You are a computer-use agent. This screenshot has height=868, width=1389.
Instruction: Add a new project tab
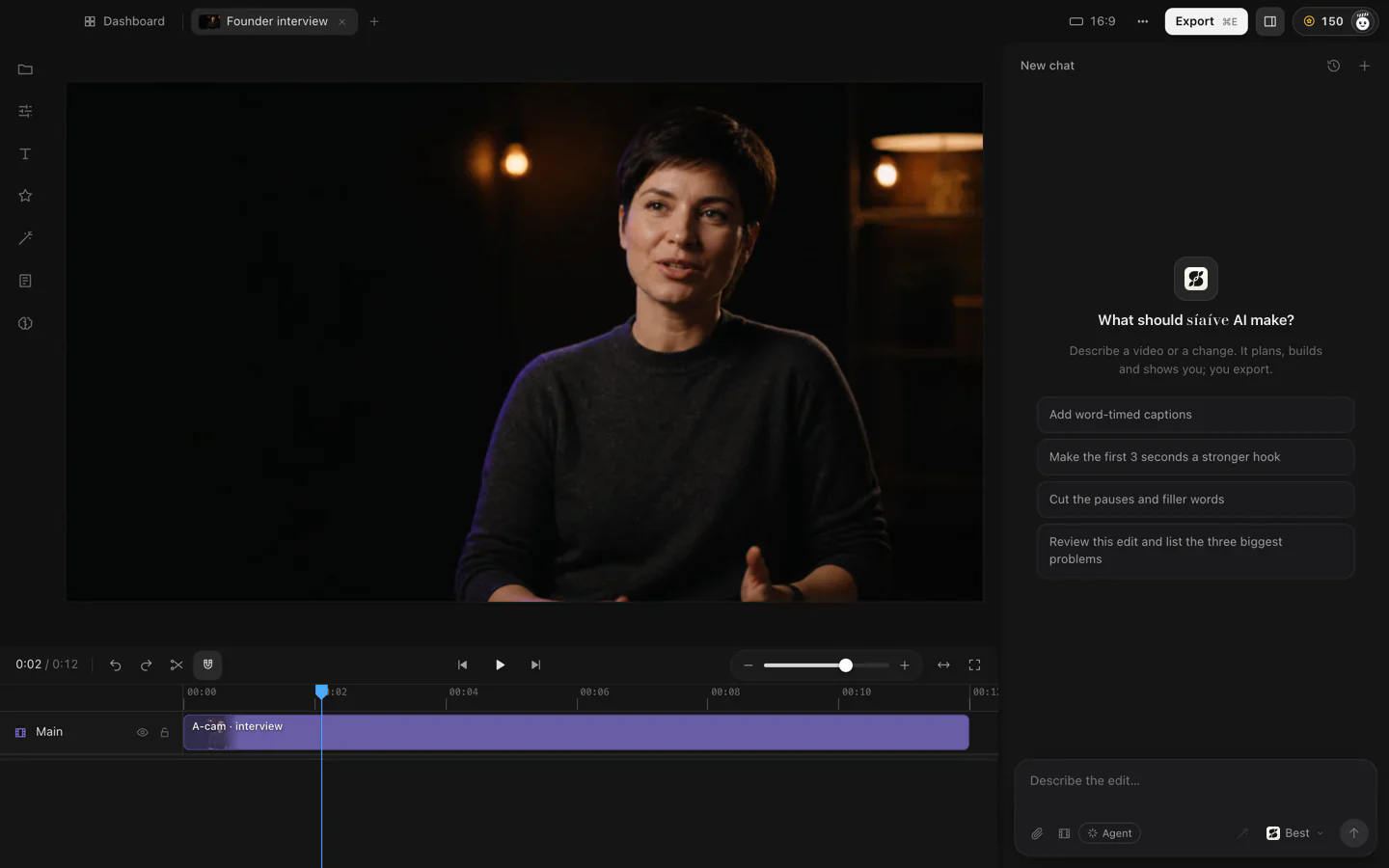tap(374, 21)
